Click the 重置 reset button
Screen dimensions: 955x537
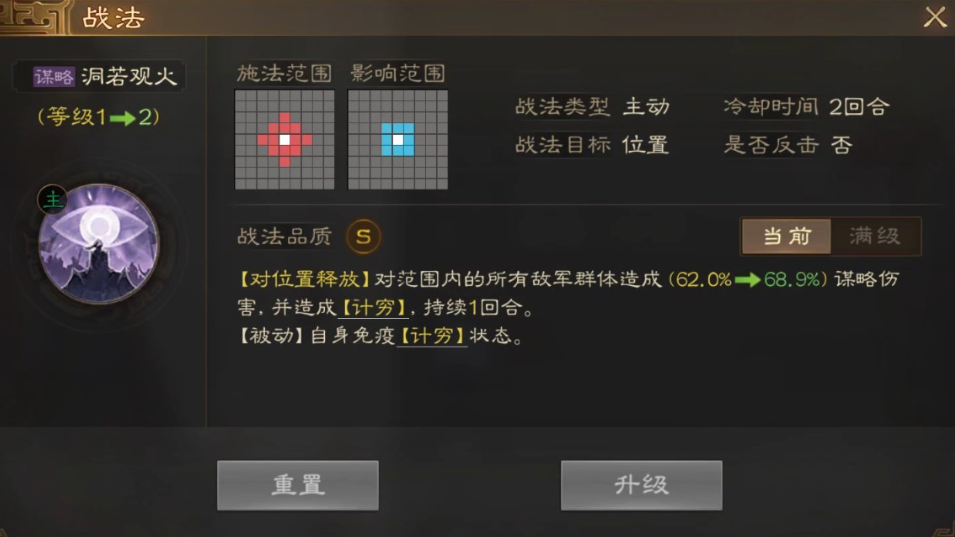(x=298, y=485)
